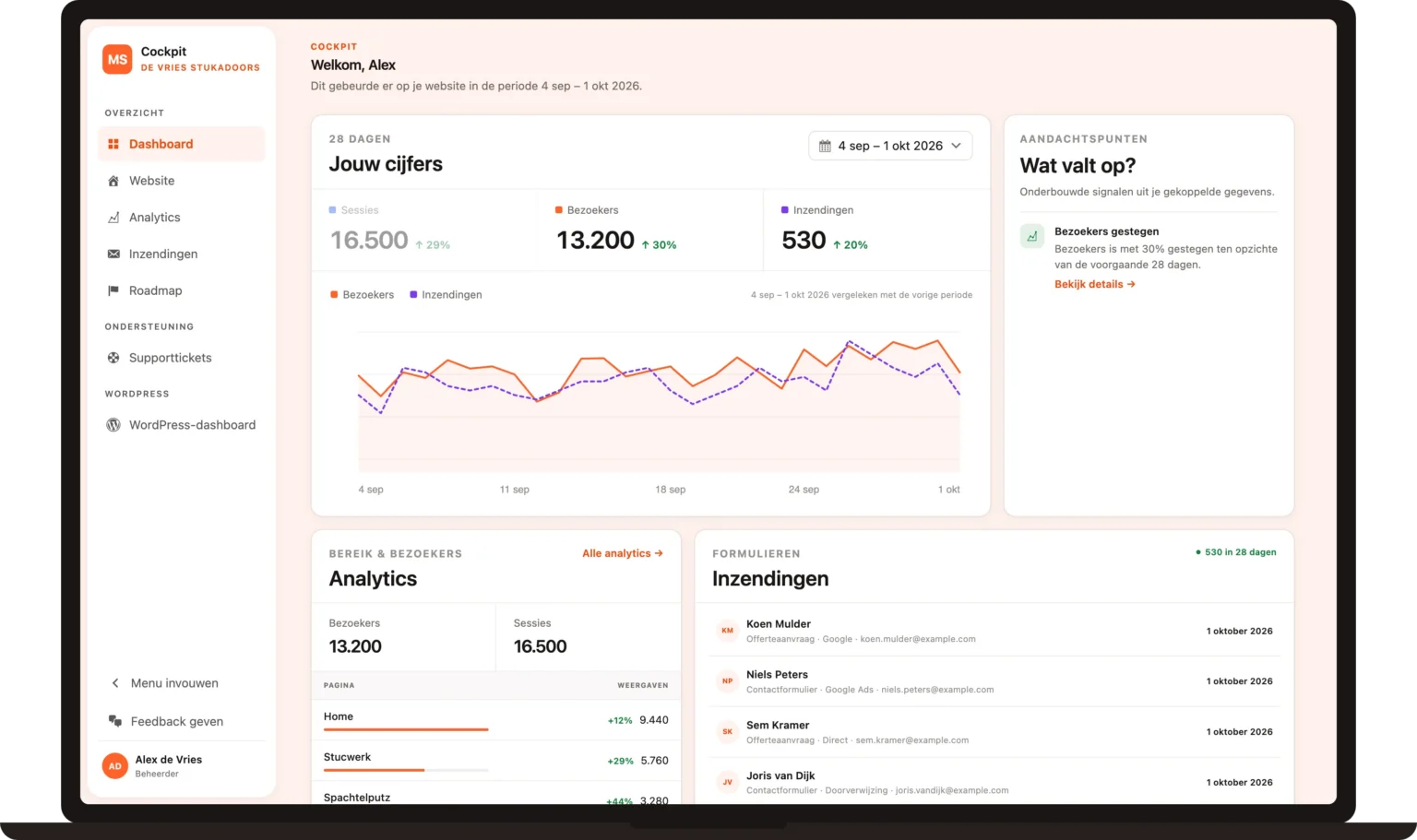Open Feedback geven
The width and height of the screenshot is (1417, 840).
[x=181, y=721]
